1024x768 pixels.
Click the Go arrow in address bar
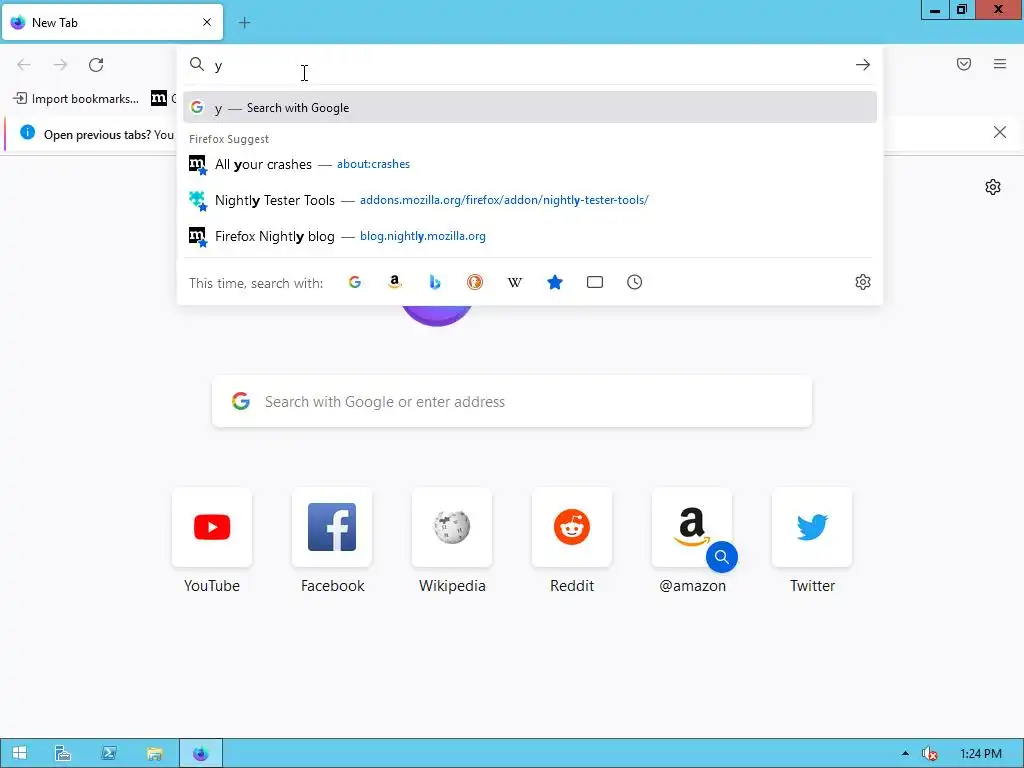coord(863,65)
